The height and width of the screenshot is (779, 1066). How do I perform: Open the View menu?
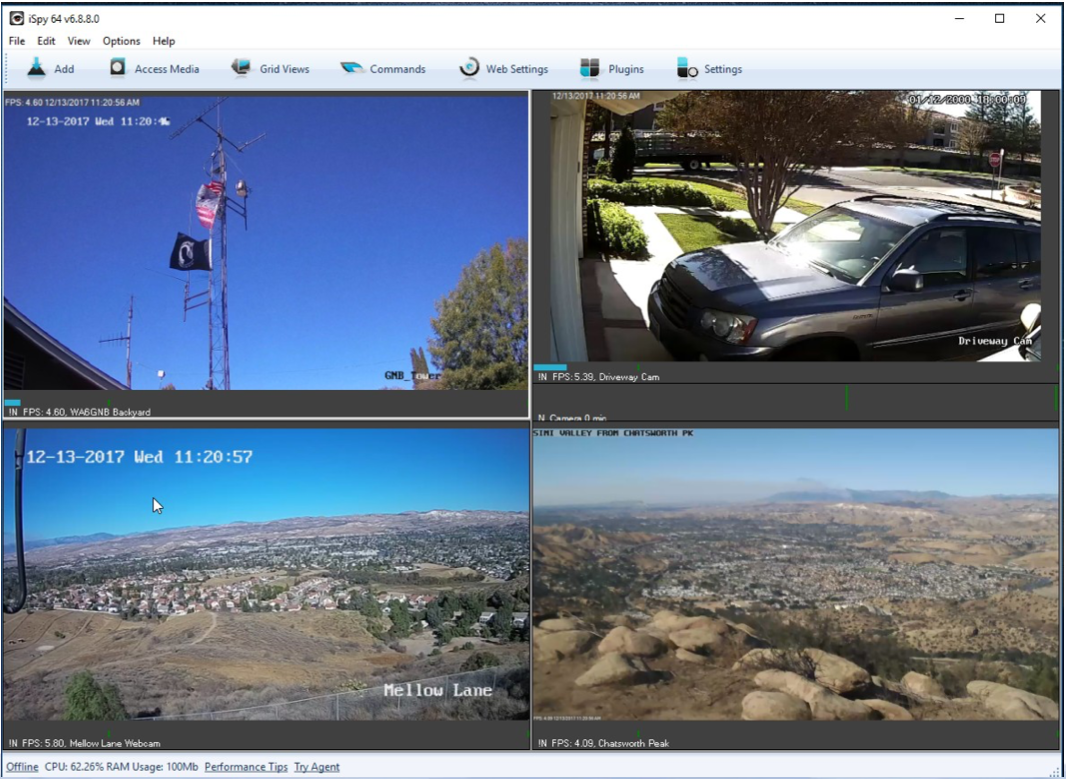coord(79,41)
